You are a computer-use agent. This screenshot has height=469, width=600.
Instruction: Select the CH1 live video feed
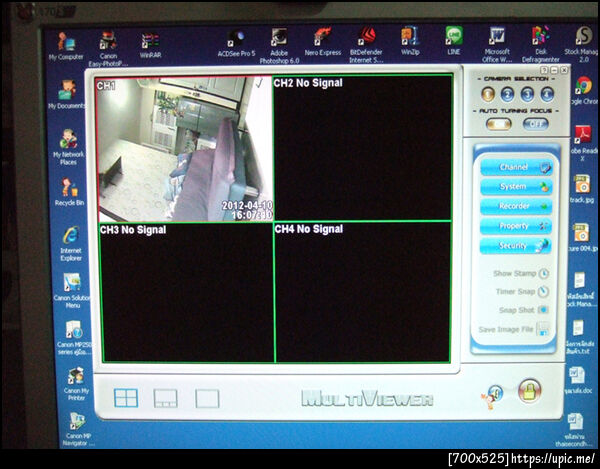click(x=184, y=149)
